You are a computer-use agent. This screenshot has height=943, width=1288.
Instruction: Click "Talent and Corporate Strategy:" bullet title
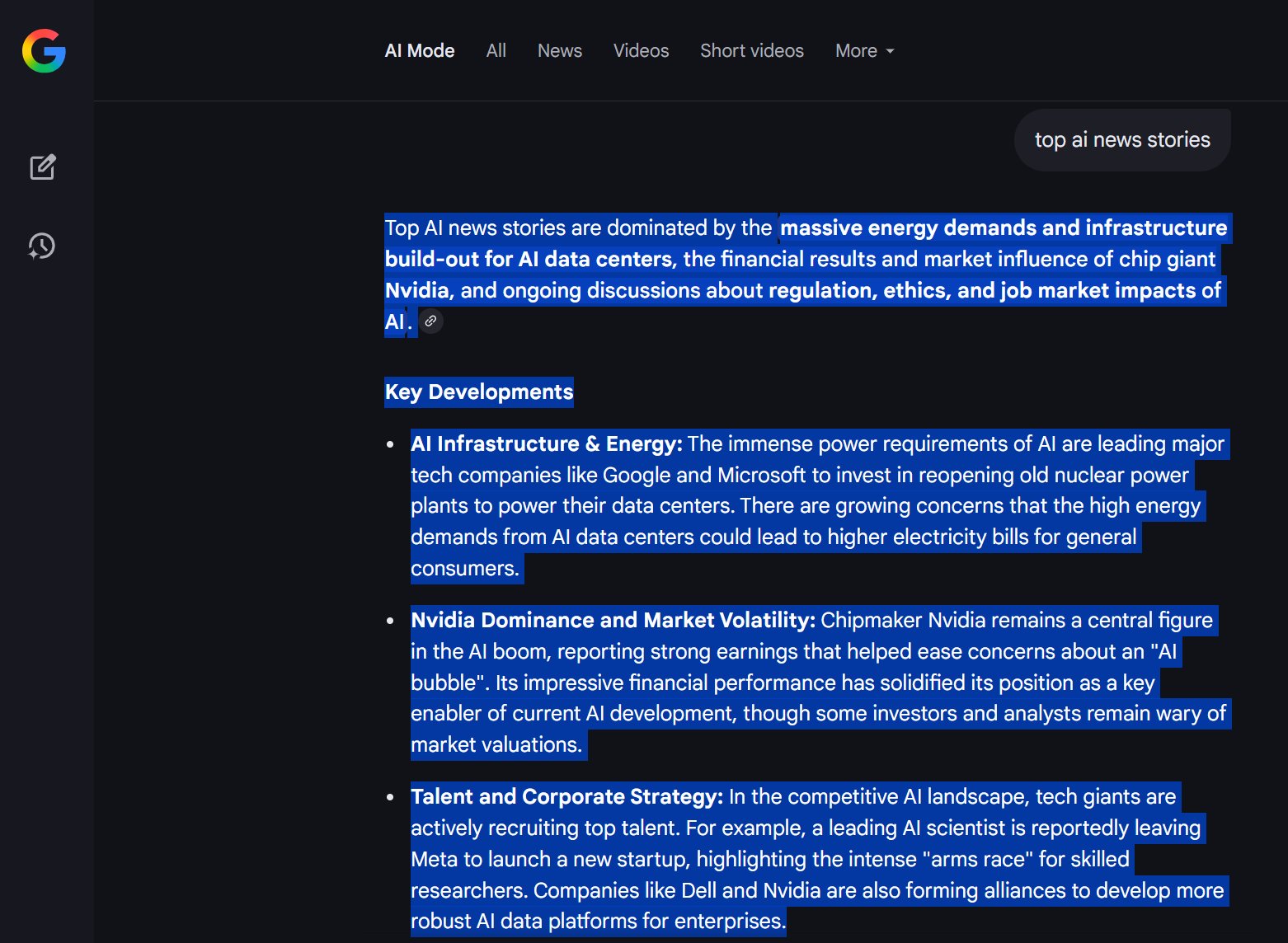coord(566,797)
